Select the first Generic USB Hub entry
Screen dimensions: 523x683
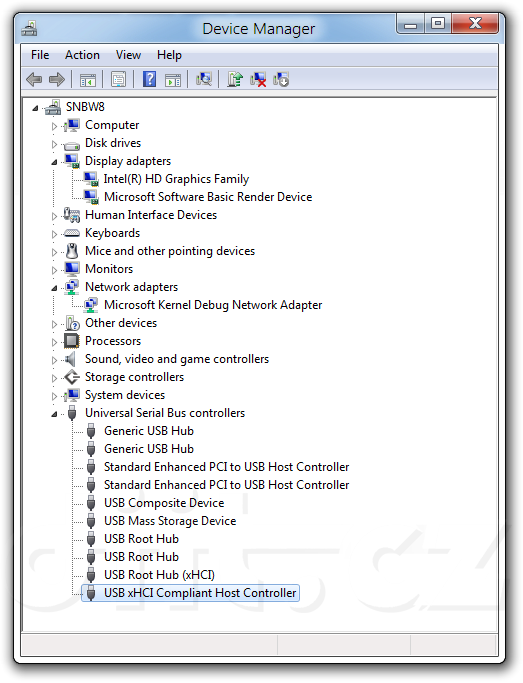coord(149,431)
